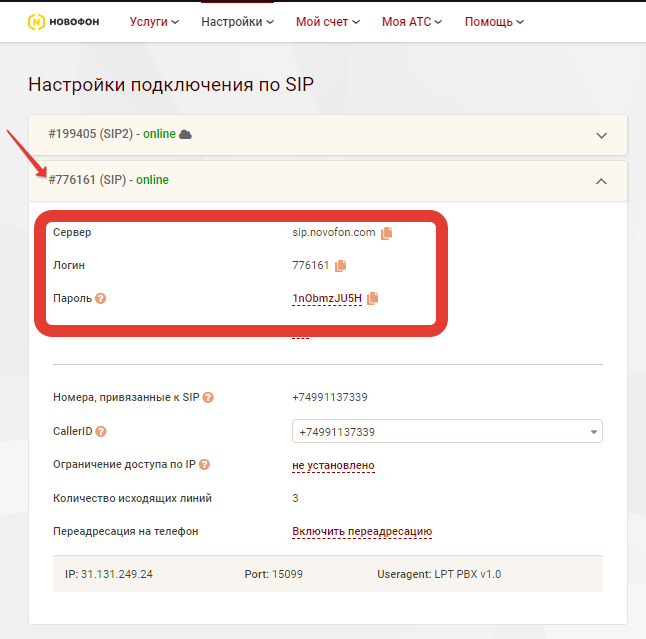This screenshot has height=639, width=646.
Task: Click the IP: 31.131.249.24 text
Action: [109, 574]
